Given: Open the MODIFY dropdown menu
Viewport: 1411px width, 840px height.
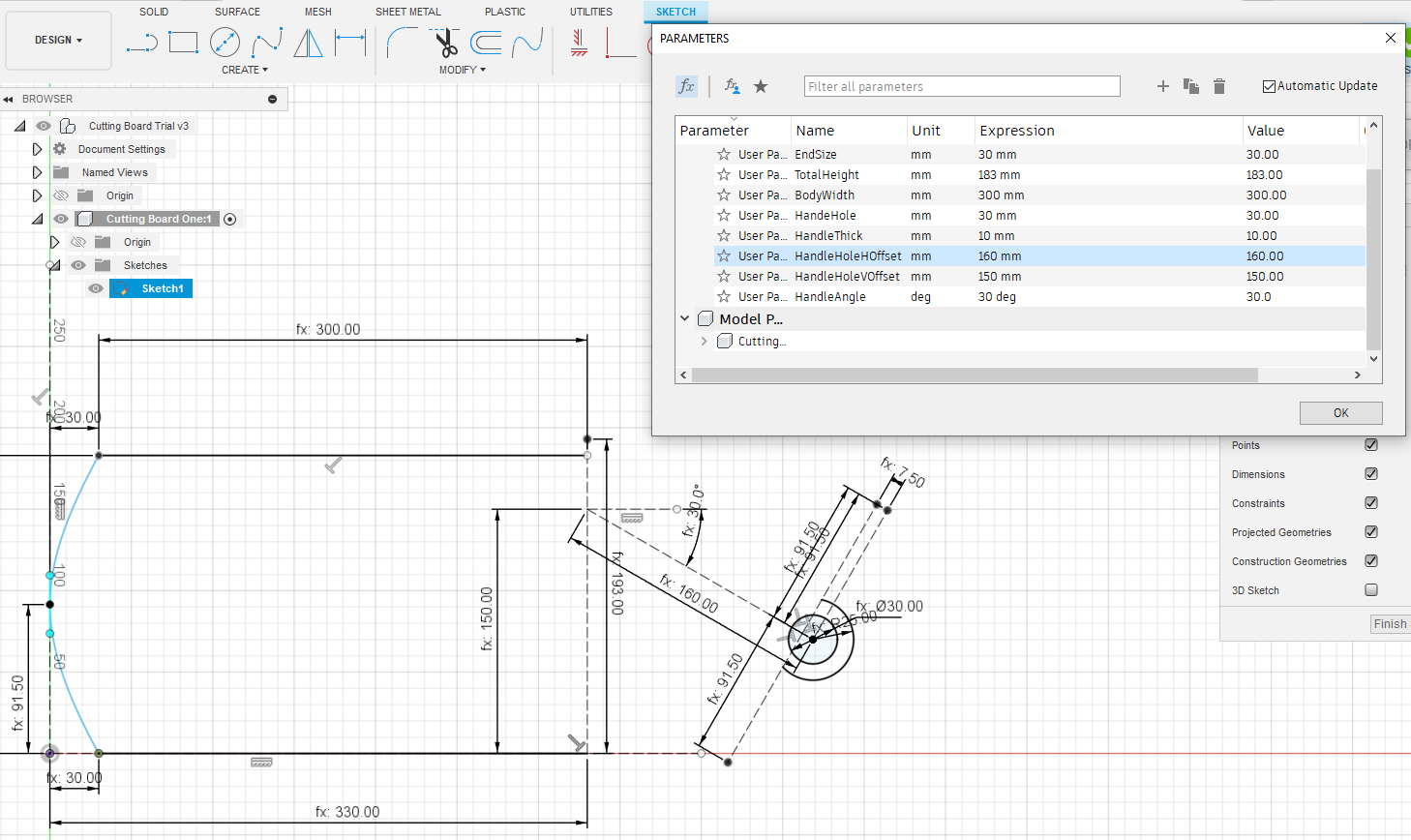Looking at the screenshot, I should pos(462,70).
